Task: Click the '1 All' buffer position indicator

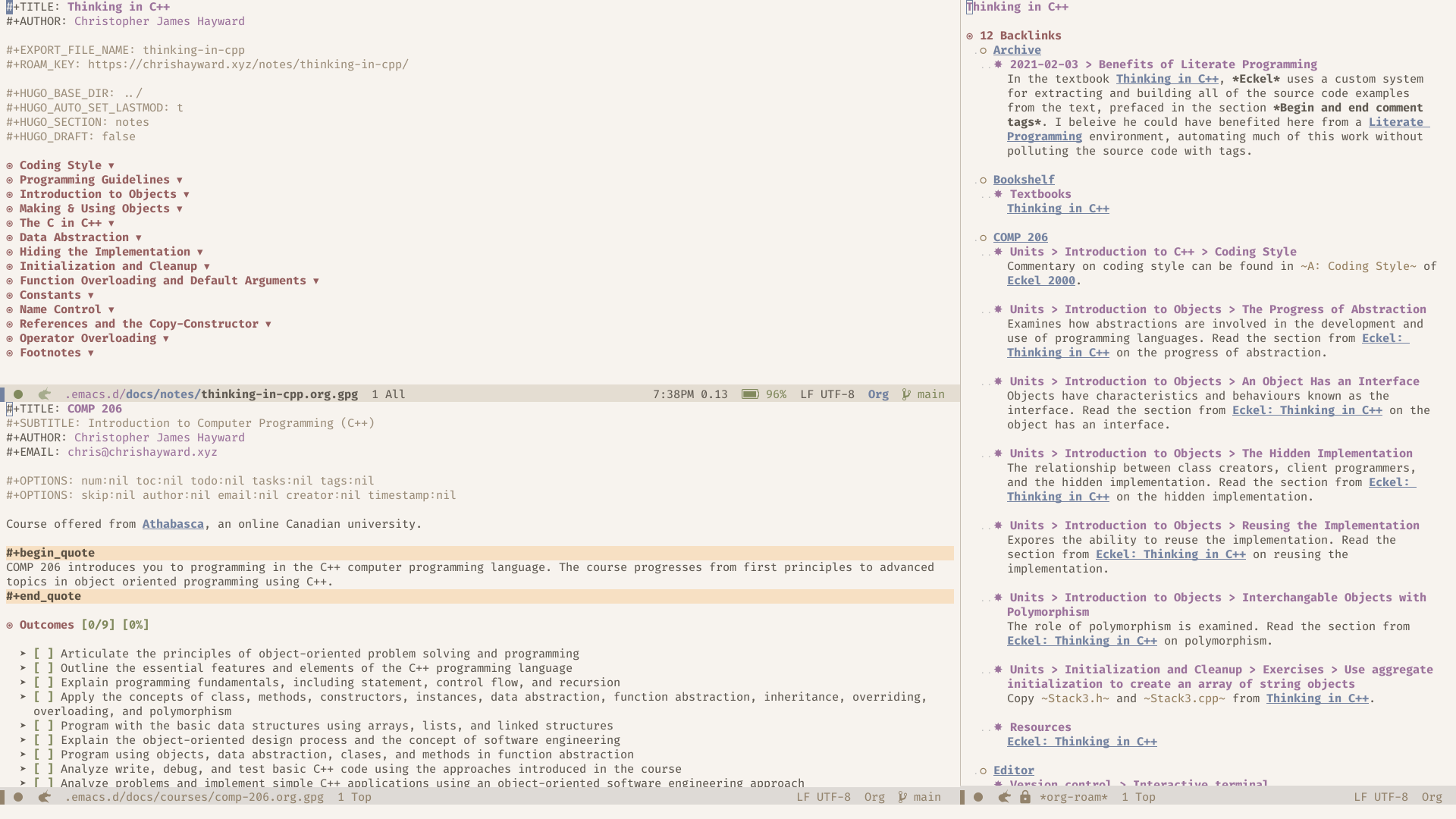Action: (x=388, y=393)
